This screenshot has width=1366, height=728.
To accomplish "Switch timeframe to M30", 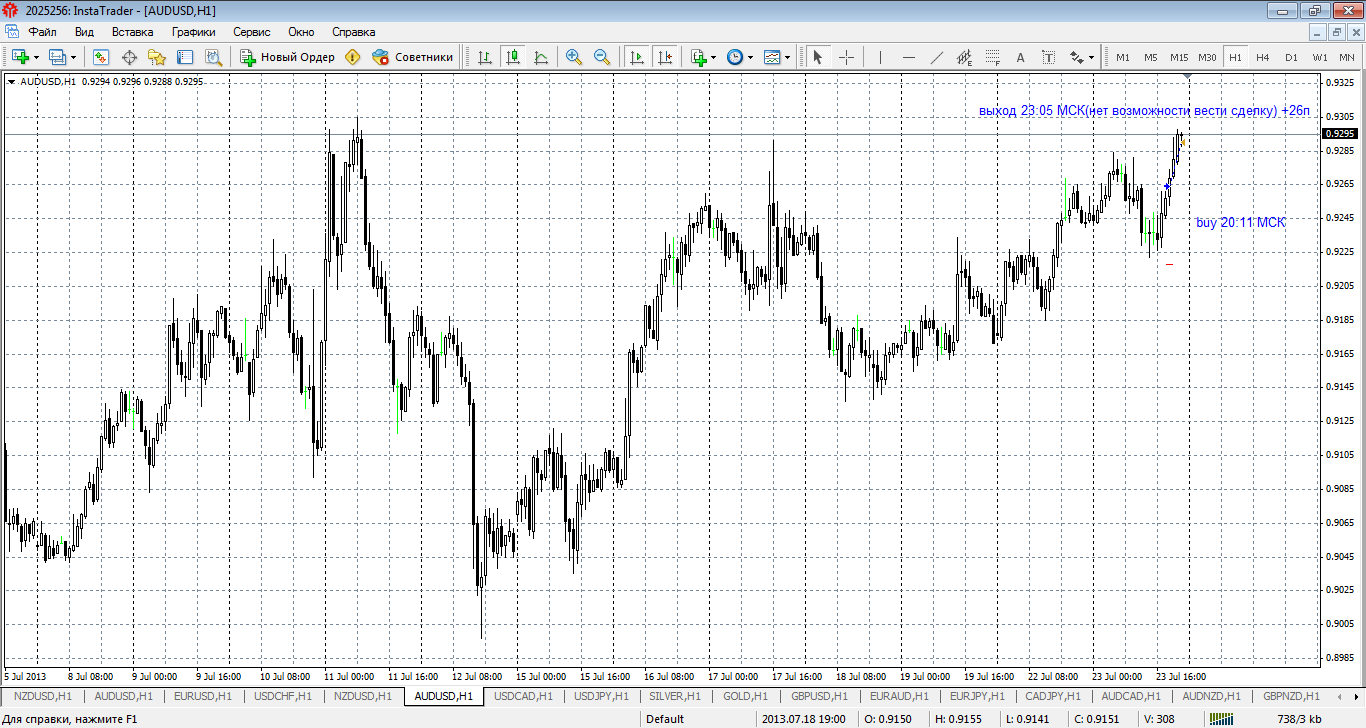I will tap(1207, 57).
